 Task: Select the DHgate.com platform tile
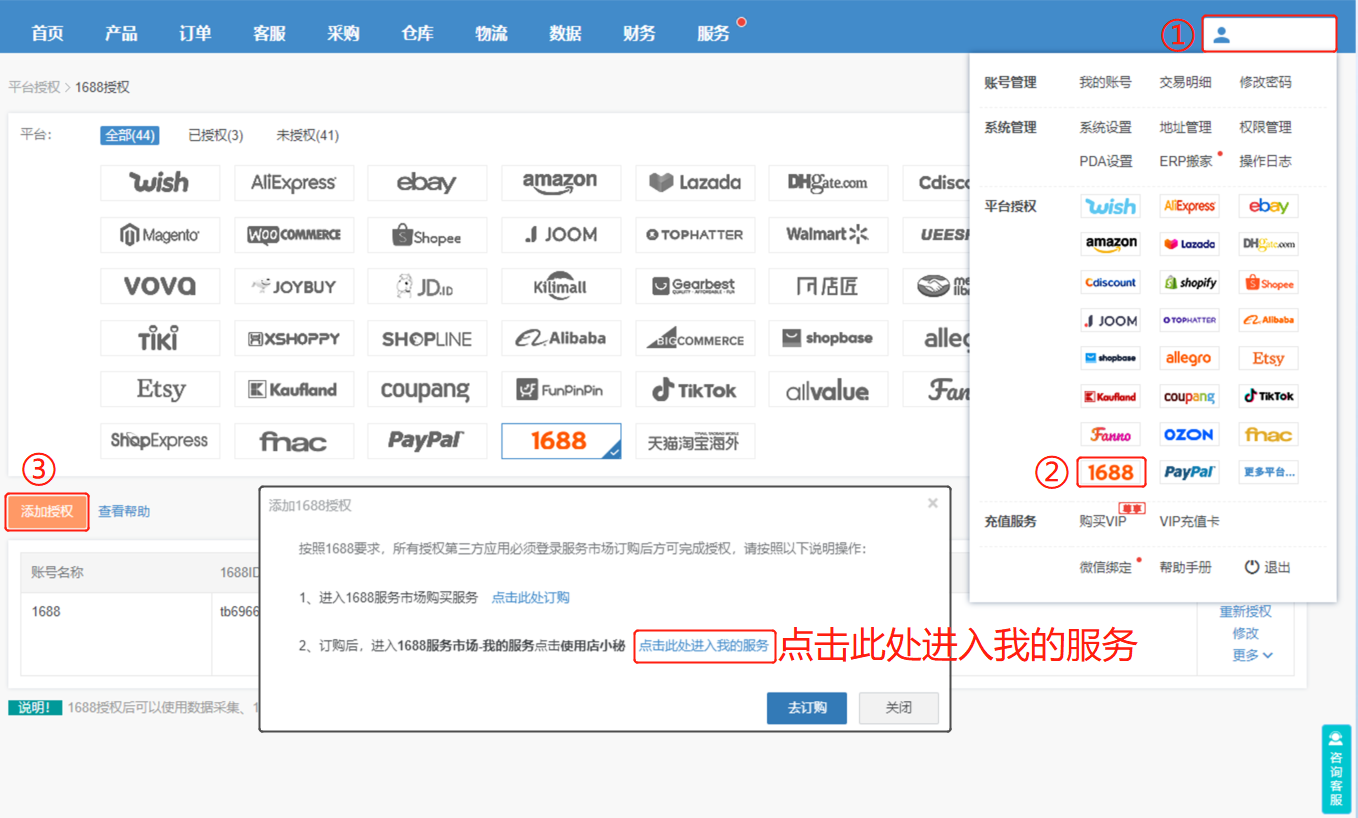(x=828, y=183)
